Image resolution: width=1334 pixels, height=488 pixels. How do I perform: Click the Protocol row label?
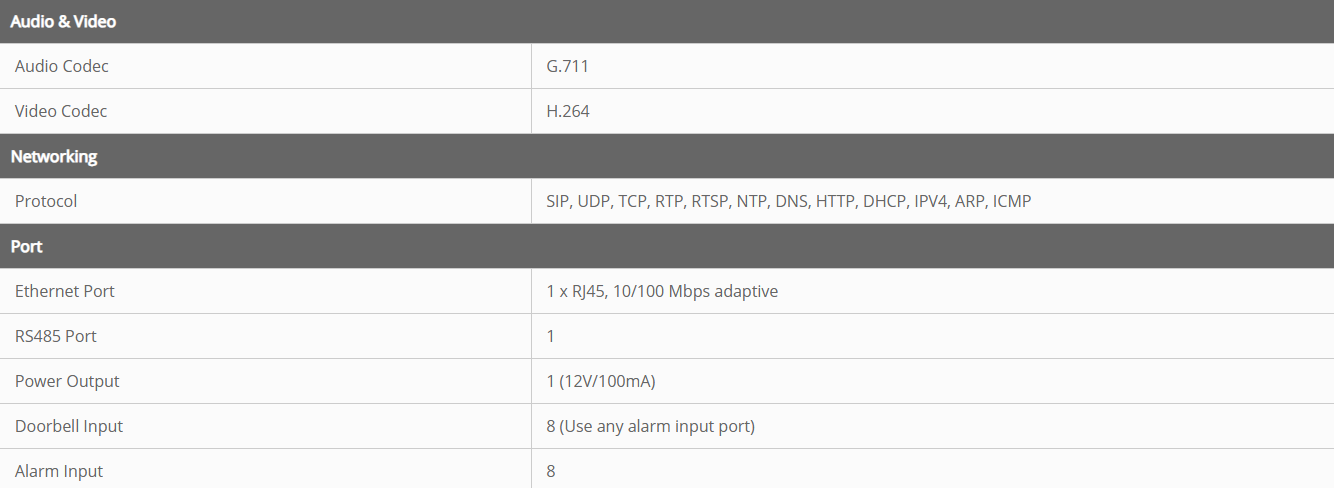click(x=46, y=201)
